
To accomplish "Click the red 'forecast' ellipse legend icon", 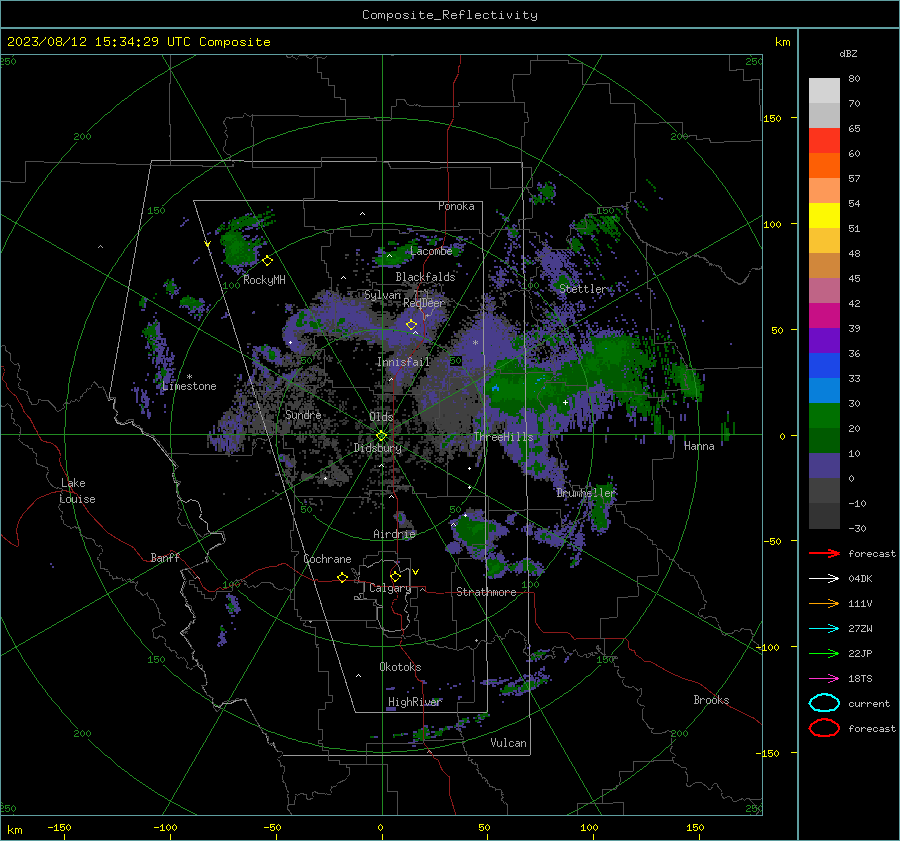I will point(824,728).
